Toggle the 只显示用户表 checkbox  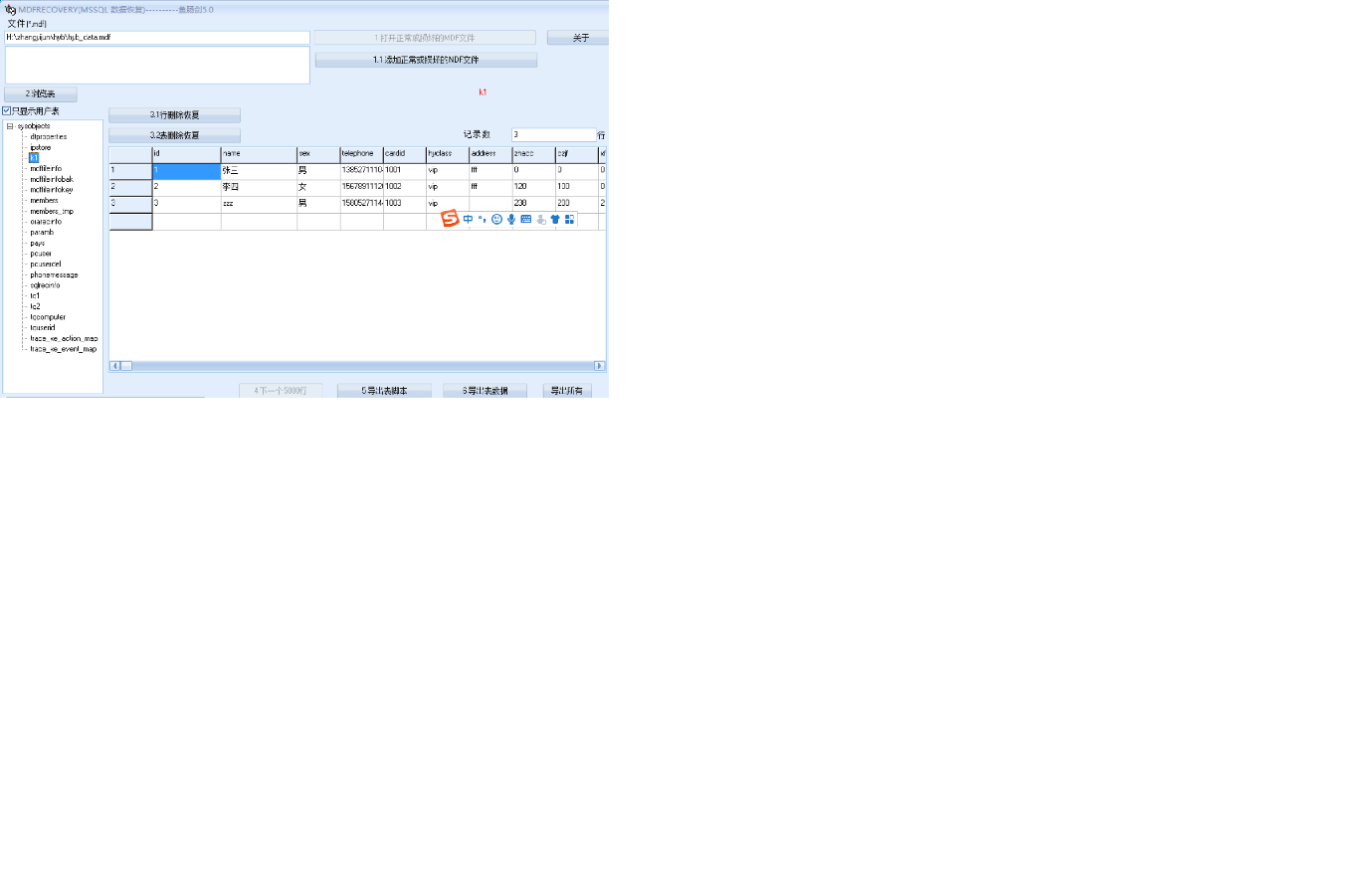(x=6, y=110)
